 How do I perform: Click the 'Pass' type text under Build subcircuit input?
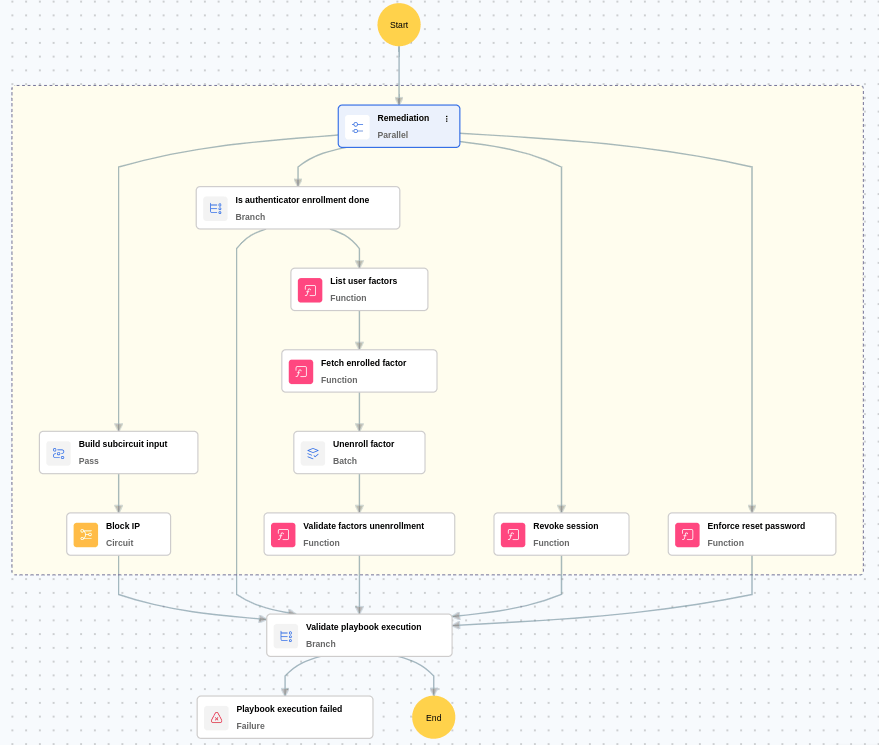click(x=89, y=461)
